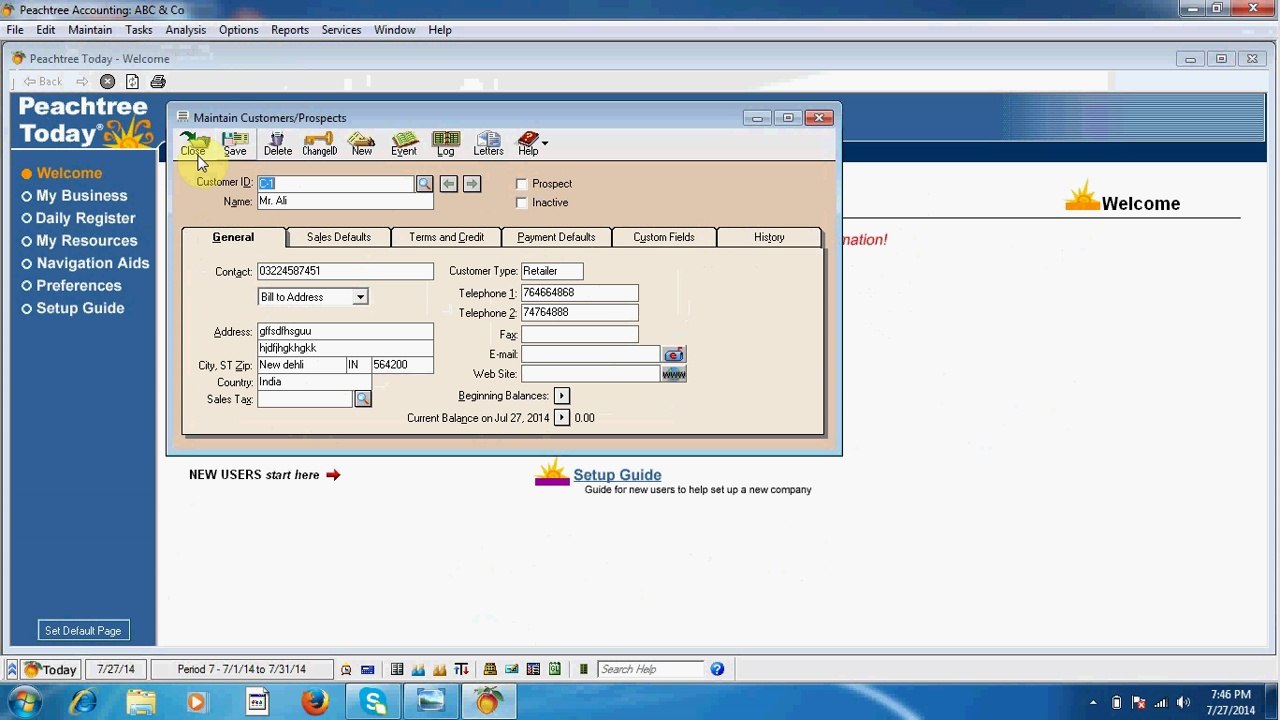This screenshot has height=720, width=1280.
Task: Click the Web Site www icon
Action: 674,374
